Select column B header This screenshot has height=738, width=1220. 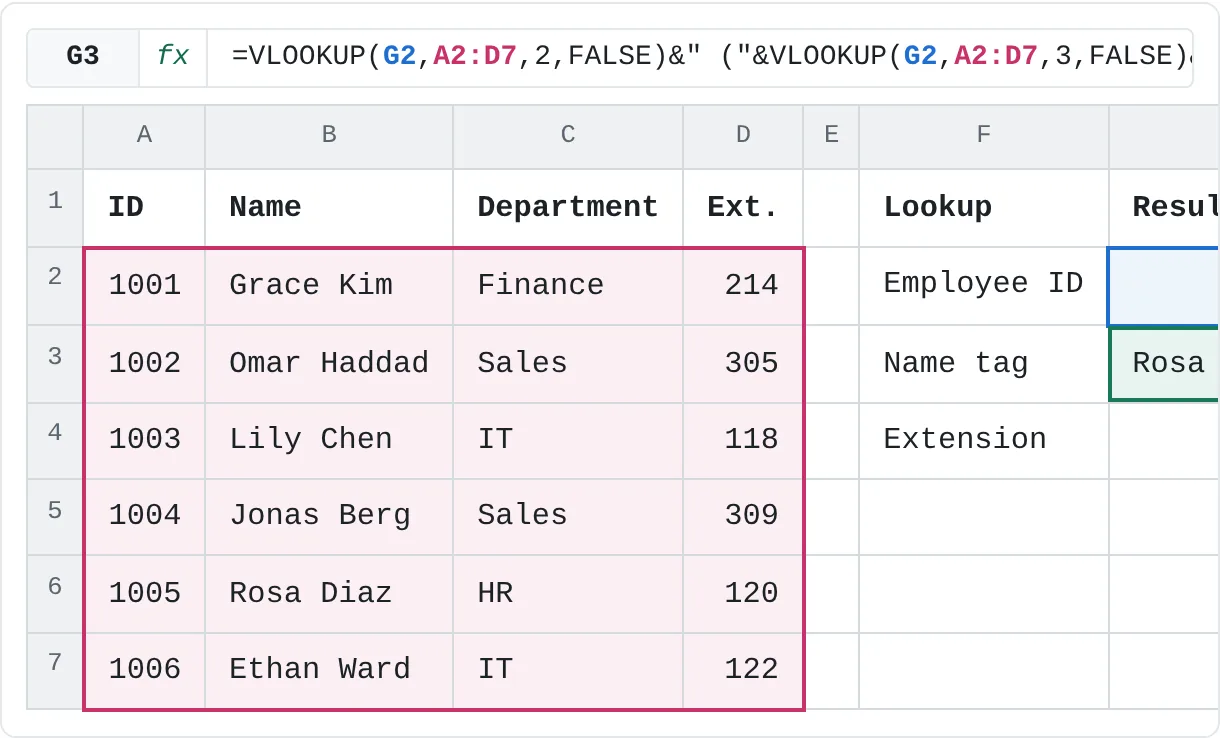pos(329,135)
